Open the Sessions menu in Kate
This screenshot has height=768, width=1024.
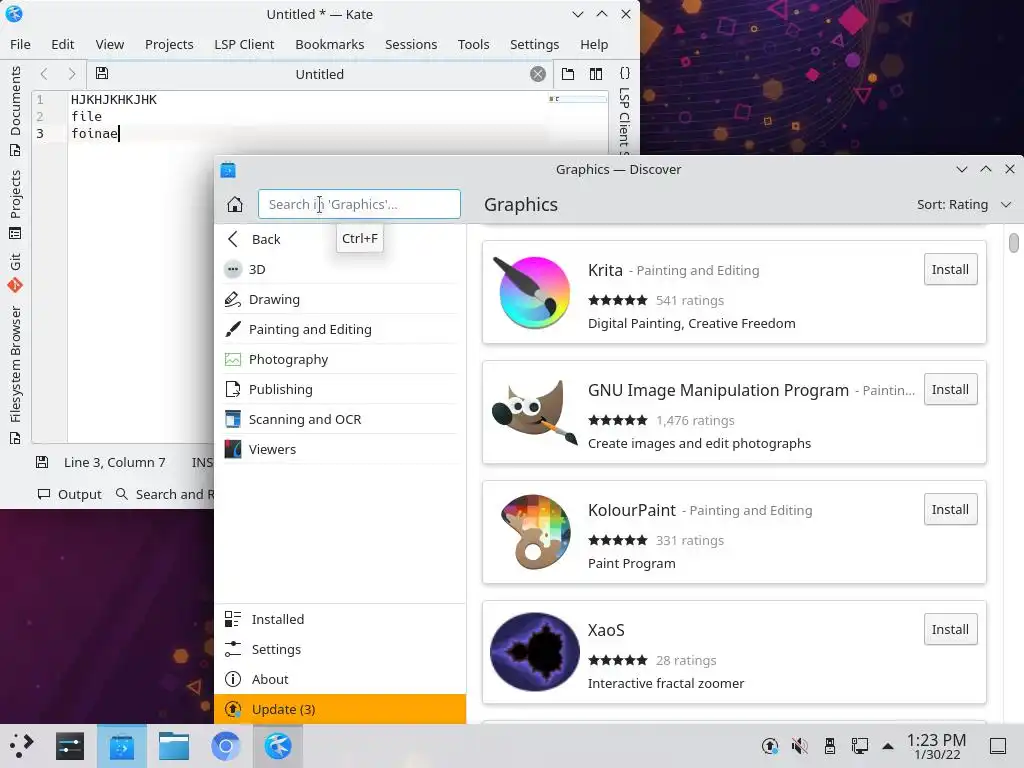pos(411,44)
